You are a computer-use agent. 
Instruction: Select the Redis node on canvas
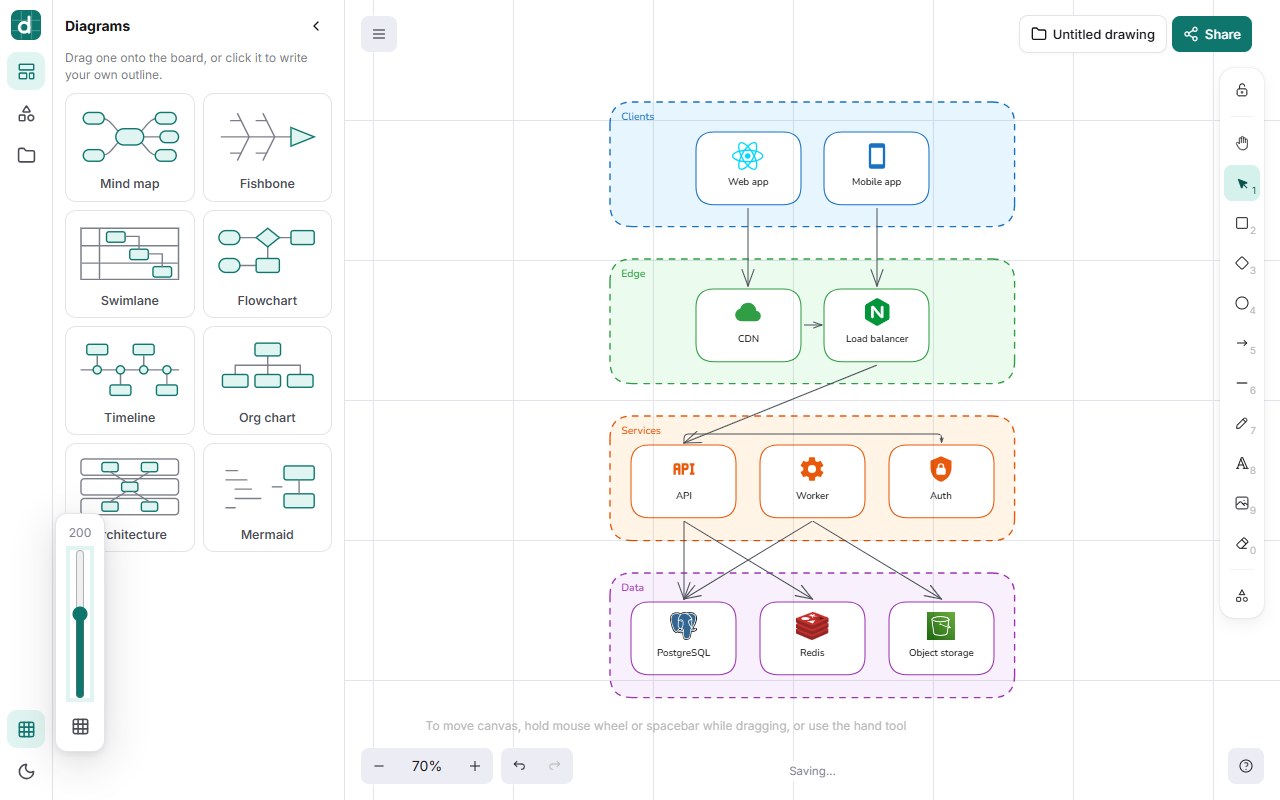[x=812, y=638]
